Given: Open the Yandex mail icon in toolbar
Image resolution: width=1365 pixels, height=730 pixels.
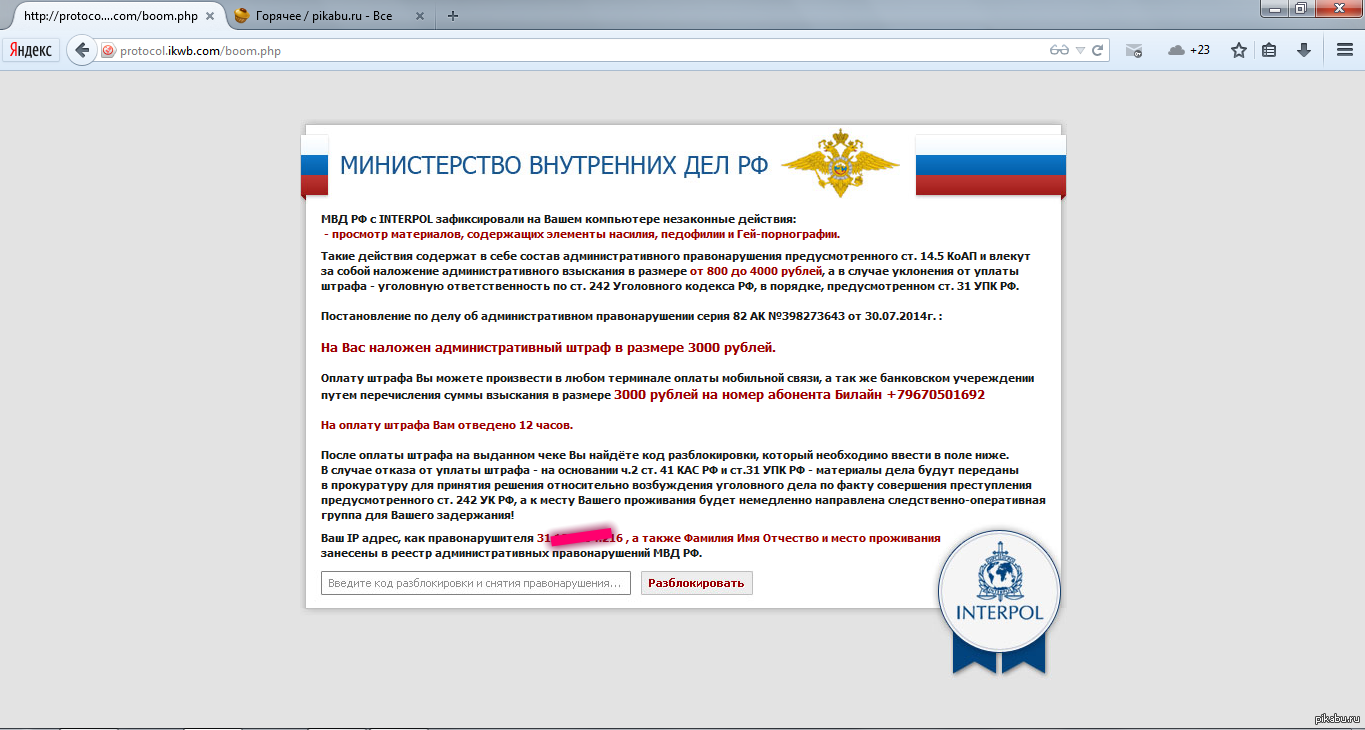Looking at the screenshot, I should coord(1133,51).
